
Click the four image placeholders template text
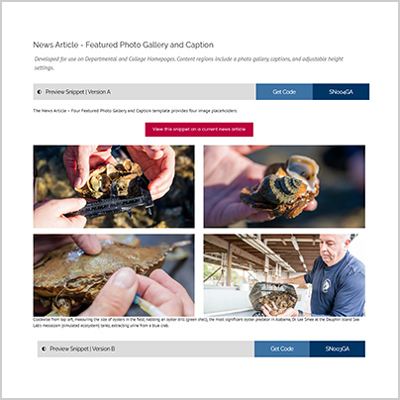pos(135,111)
